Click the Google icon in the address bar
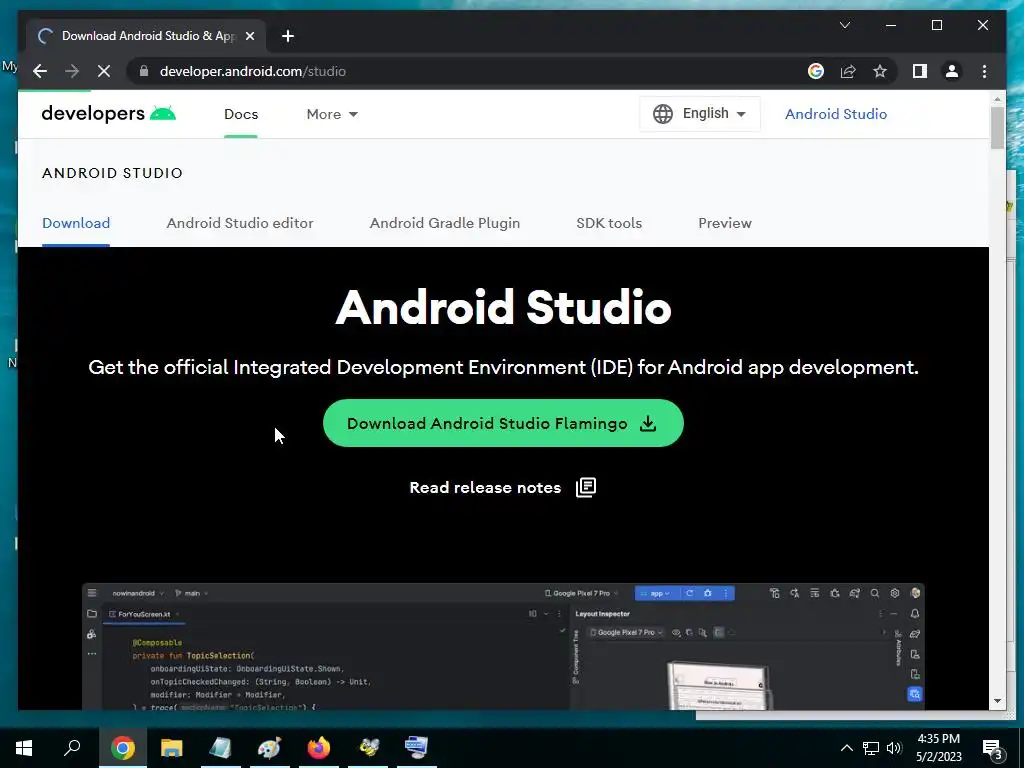This screenshot has height=768, width=1024. (x=816, y=71)
